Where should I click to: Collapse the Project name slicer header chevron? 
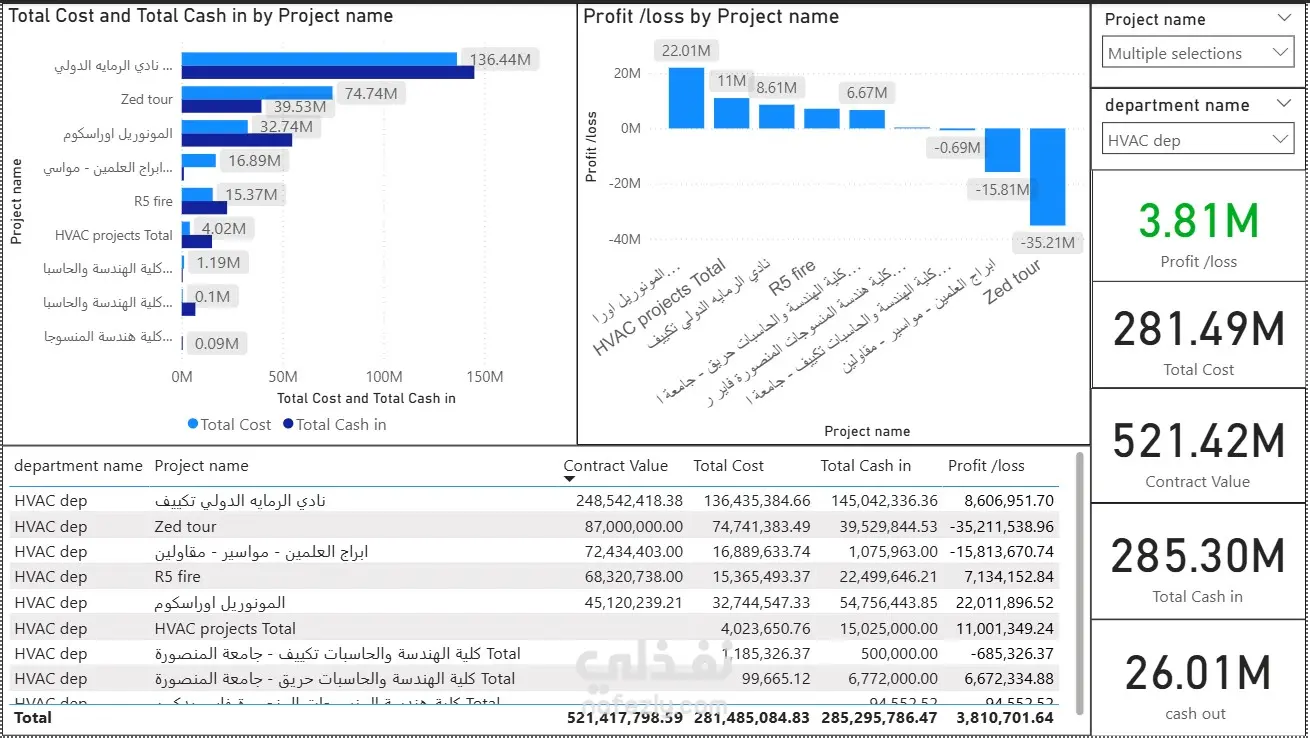pos(1284,18)
